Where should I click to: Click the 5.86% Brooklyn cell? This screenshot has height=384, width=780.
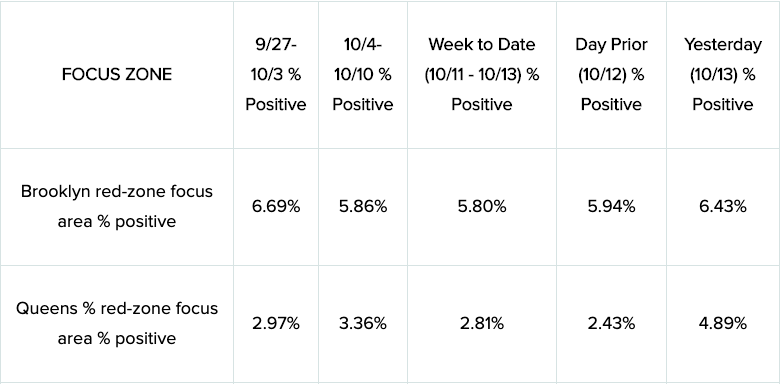tap(363, 206)
